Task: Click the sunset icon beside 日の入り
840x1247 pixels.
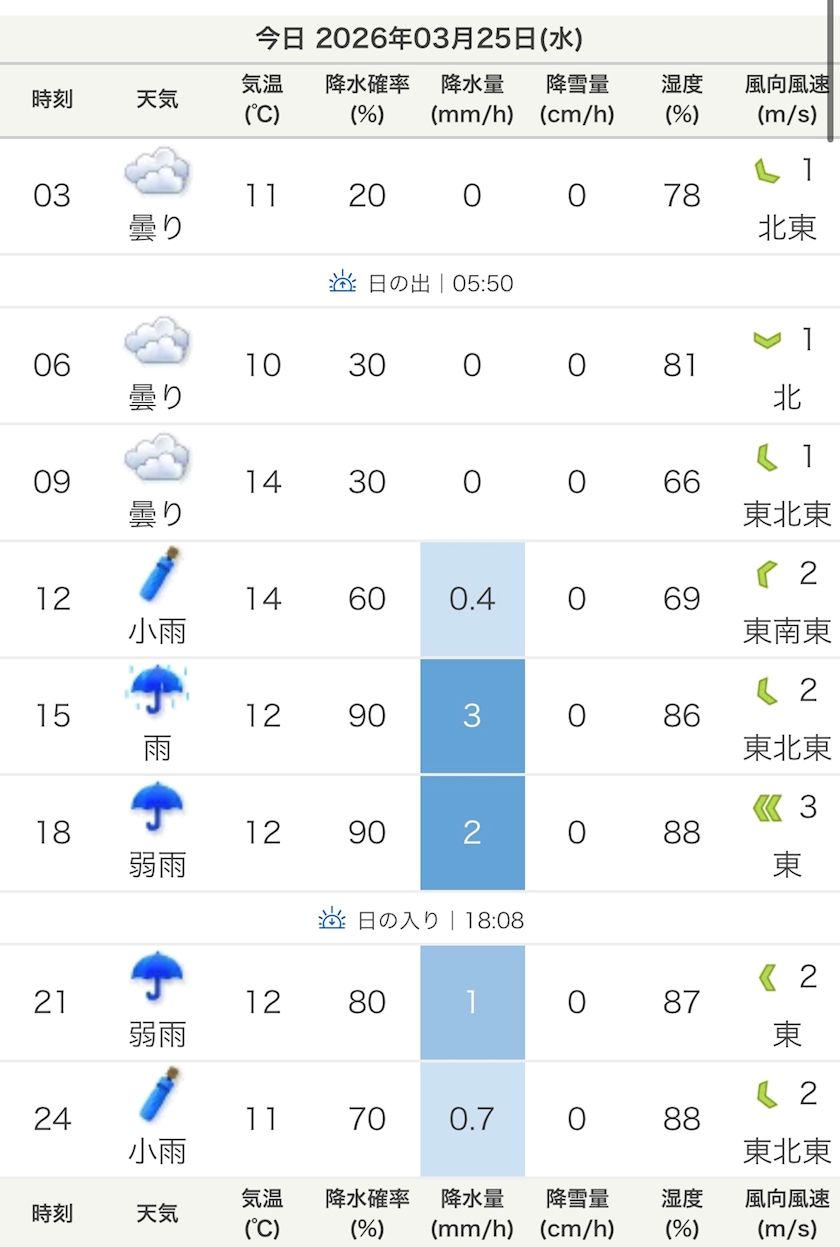Action: (x=332, y=919)
